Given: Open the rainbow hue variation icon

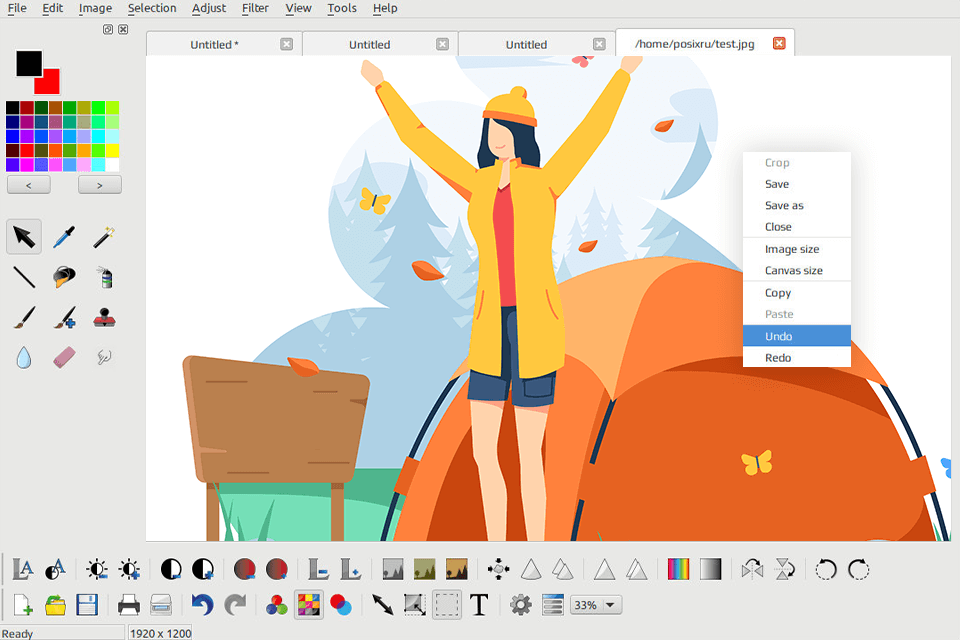Looking at the screenshot, I should (678, 570).
